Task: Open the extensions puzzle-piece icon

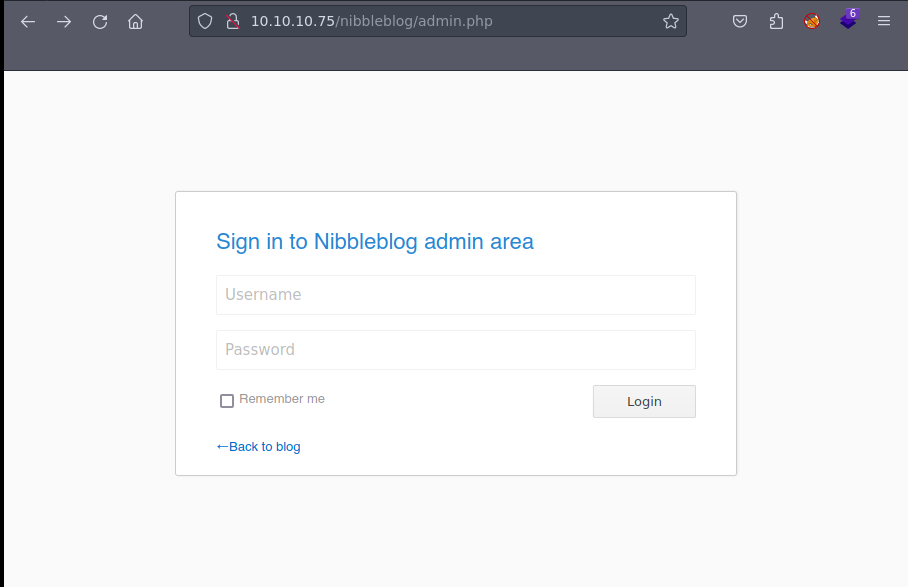Action: (776, 20)
